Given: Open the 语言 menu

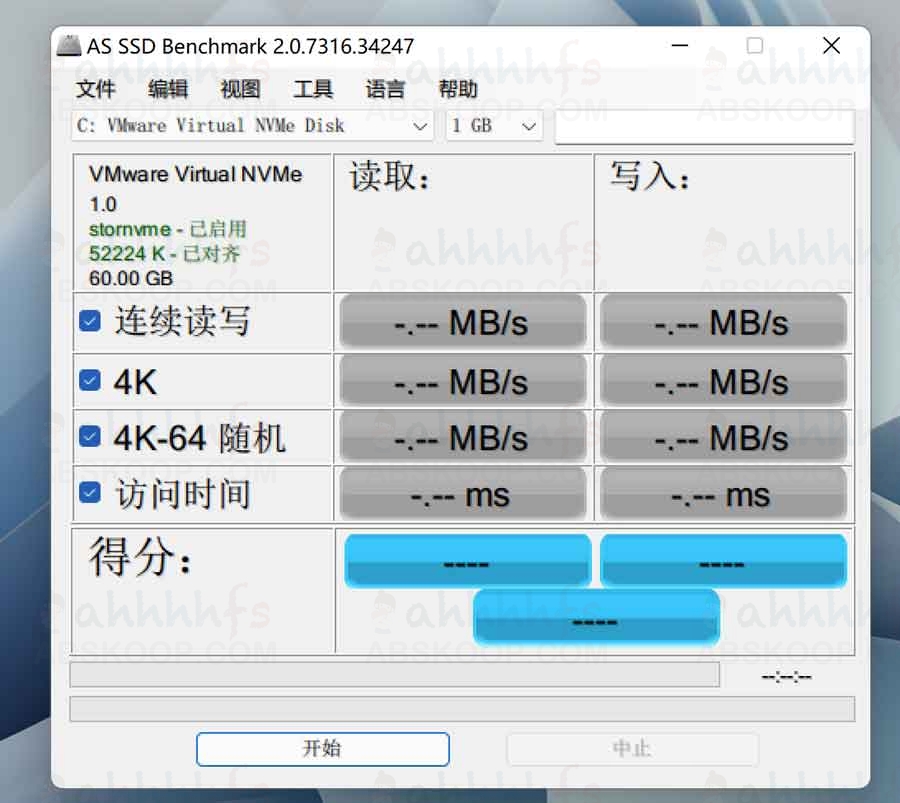Looking at the screenshot, I should (384, 90).
